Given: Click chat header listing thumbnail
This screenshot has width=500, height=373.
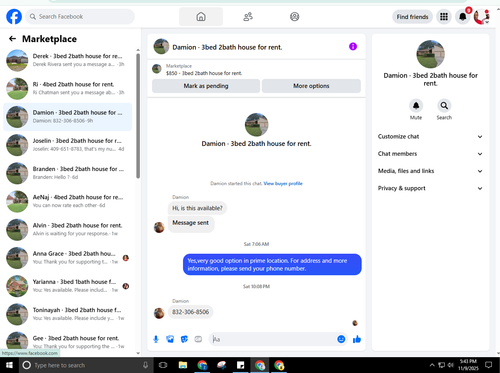Looking at the screenshot, I should 161,46.
